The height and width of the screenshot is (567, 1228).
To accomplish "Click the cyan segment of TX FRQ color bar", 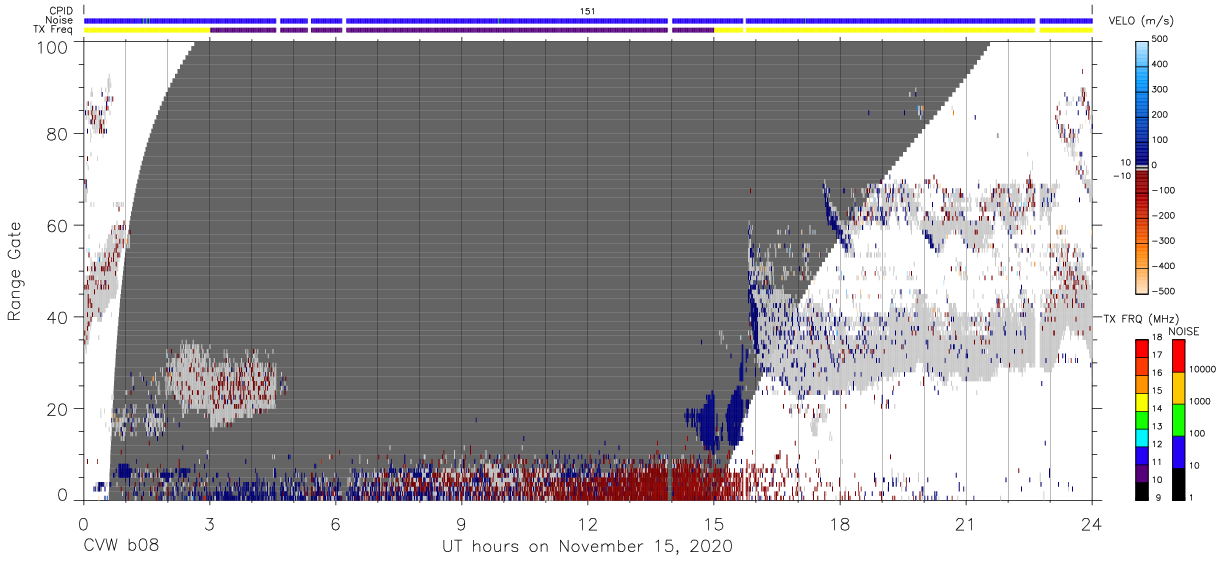I will pyautogui.click(x=1142, y=437).
